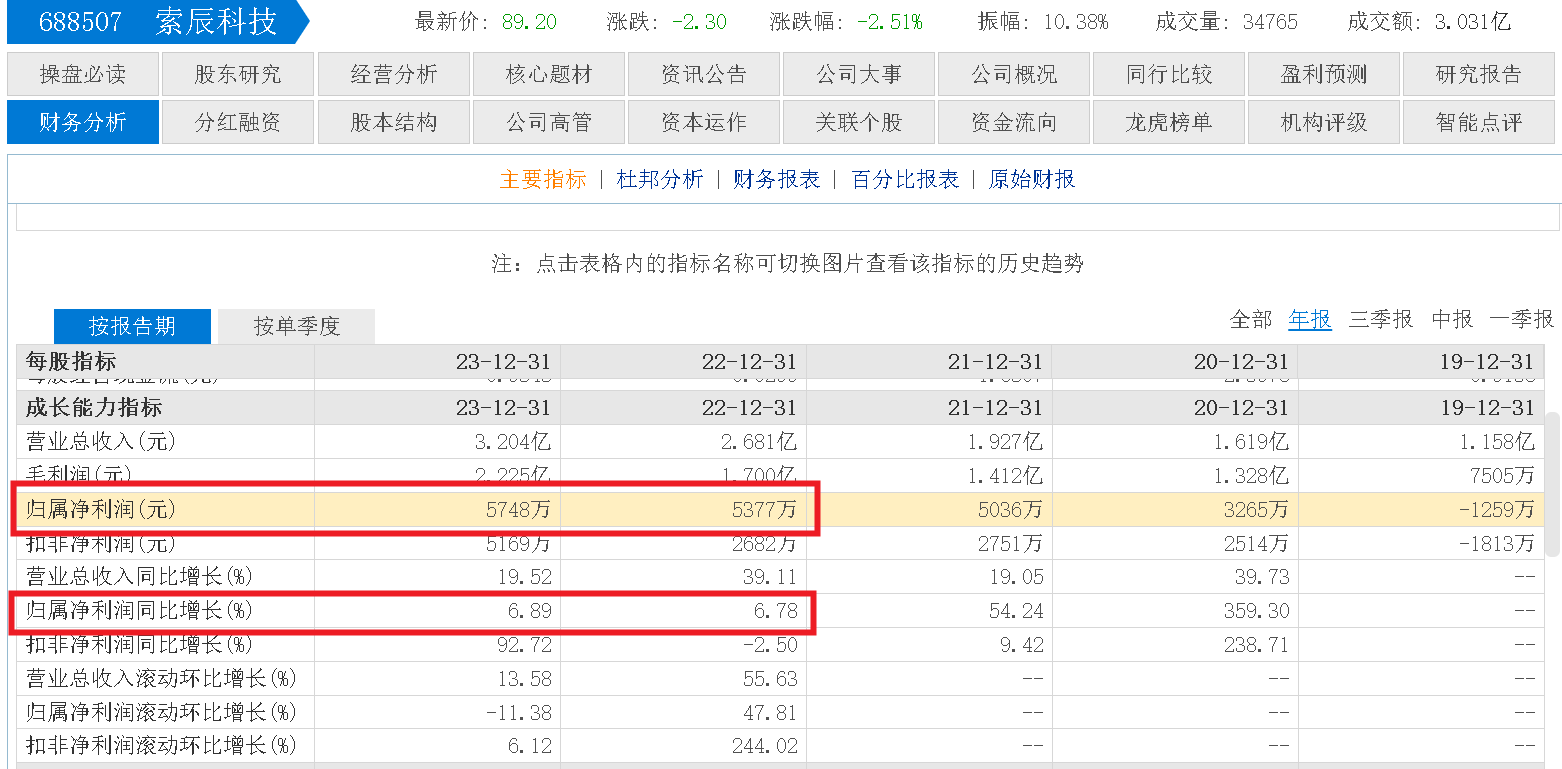Image resolution: width=1562 pixels, height=769 pixels.
Task: Filter reports by 全部
Action: (x=1251, y=319)
